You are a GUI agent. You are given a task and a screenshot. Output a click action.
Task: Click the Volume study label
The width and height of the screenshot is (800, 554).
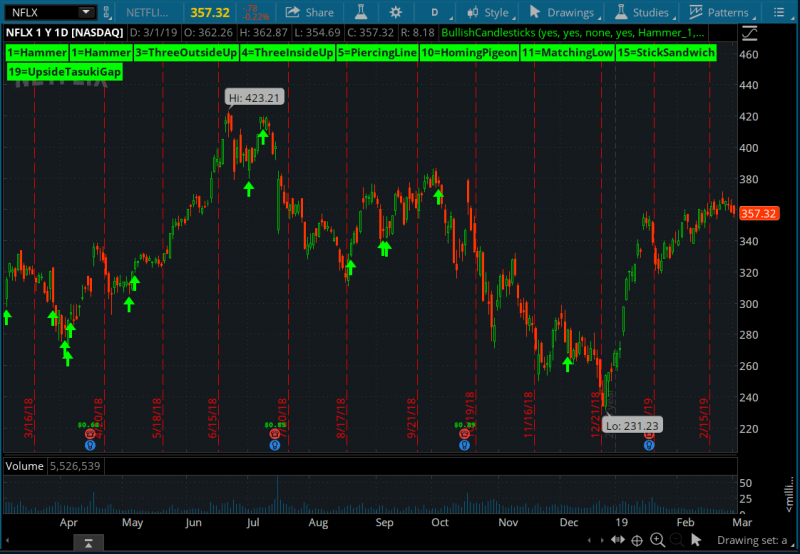point(24,466)
